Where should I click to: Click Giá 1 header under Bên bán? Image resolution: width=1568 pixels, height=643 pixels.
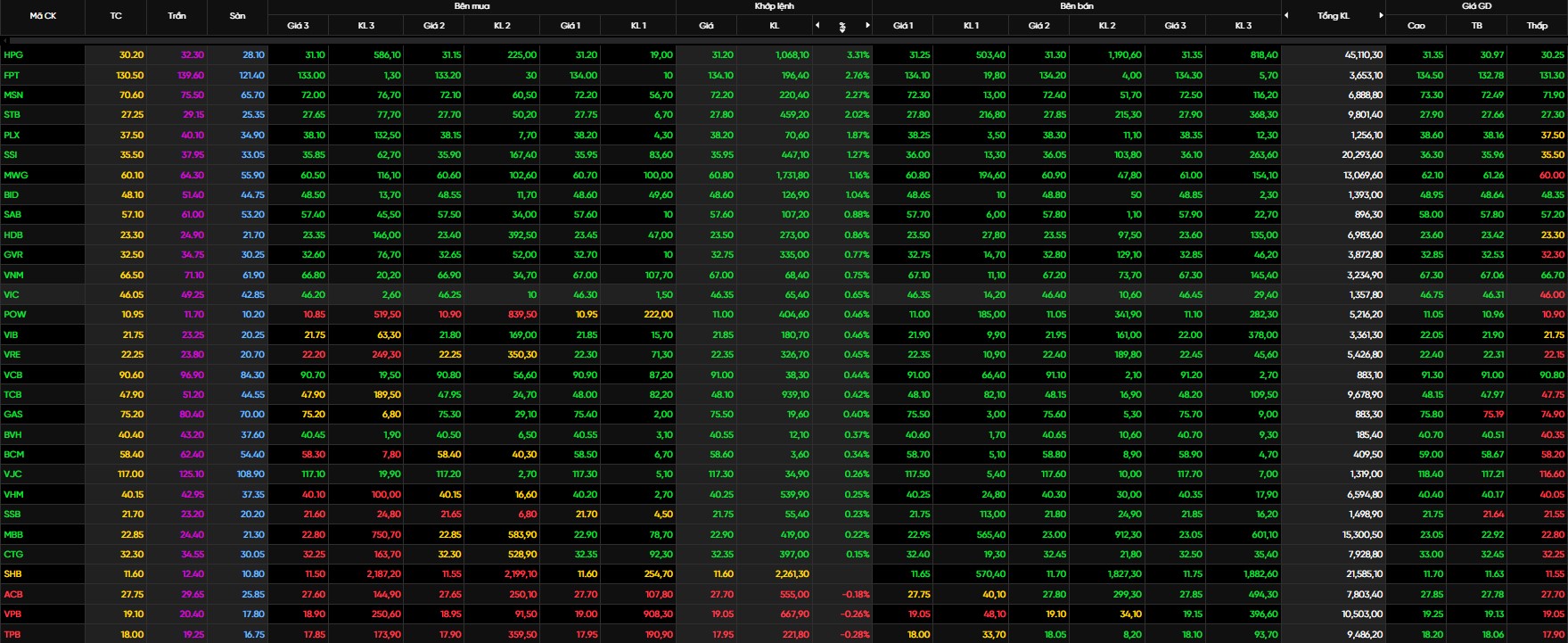pyautogui.click(x=903, y=26)
